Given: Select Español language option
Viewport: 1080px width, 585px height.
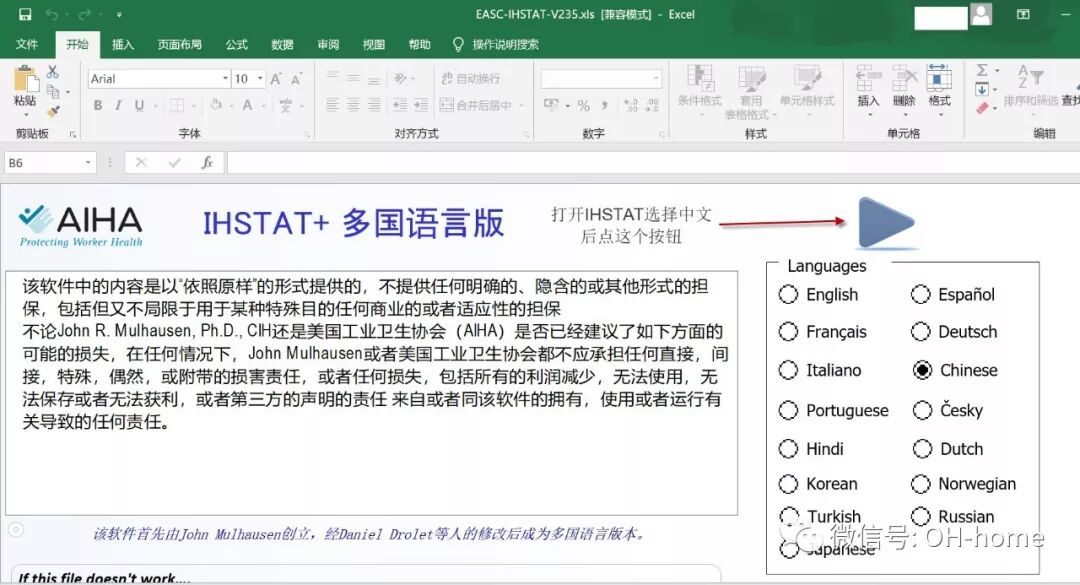Looking at the screenshot, I should pyautogui.click(x=953, y=295).
